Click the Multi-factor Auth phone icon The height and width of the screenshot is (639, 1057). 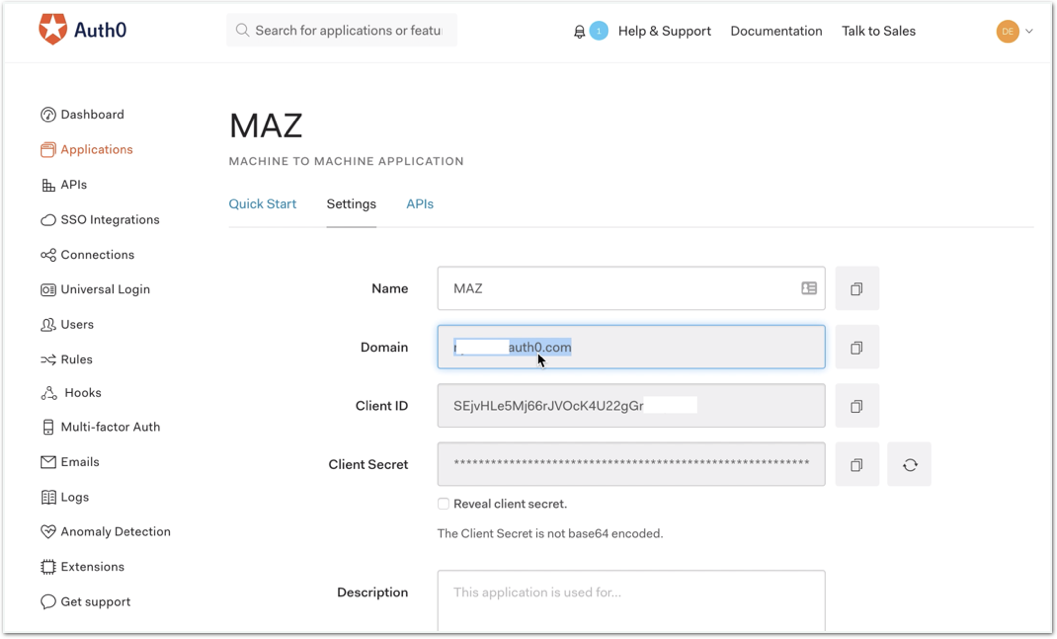(48, 427)
